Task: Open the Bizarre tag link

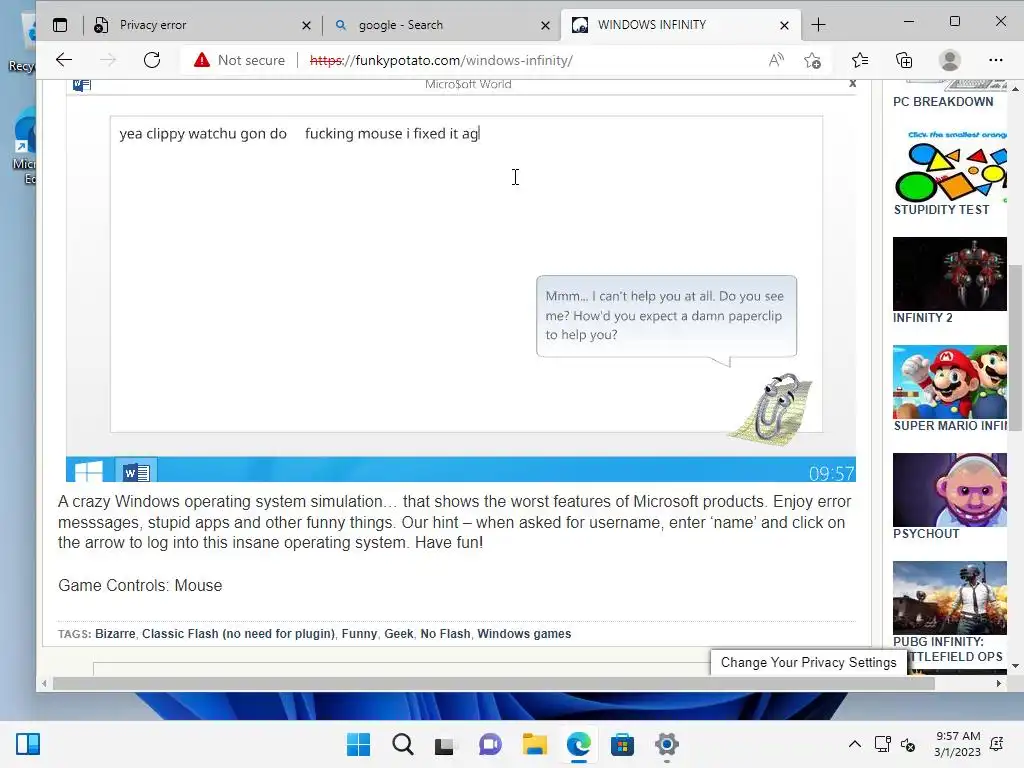Action: pyautogui.click(x=115, y=633)
